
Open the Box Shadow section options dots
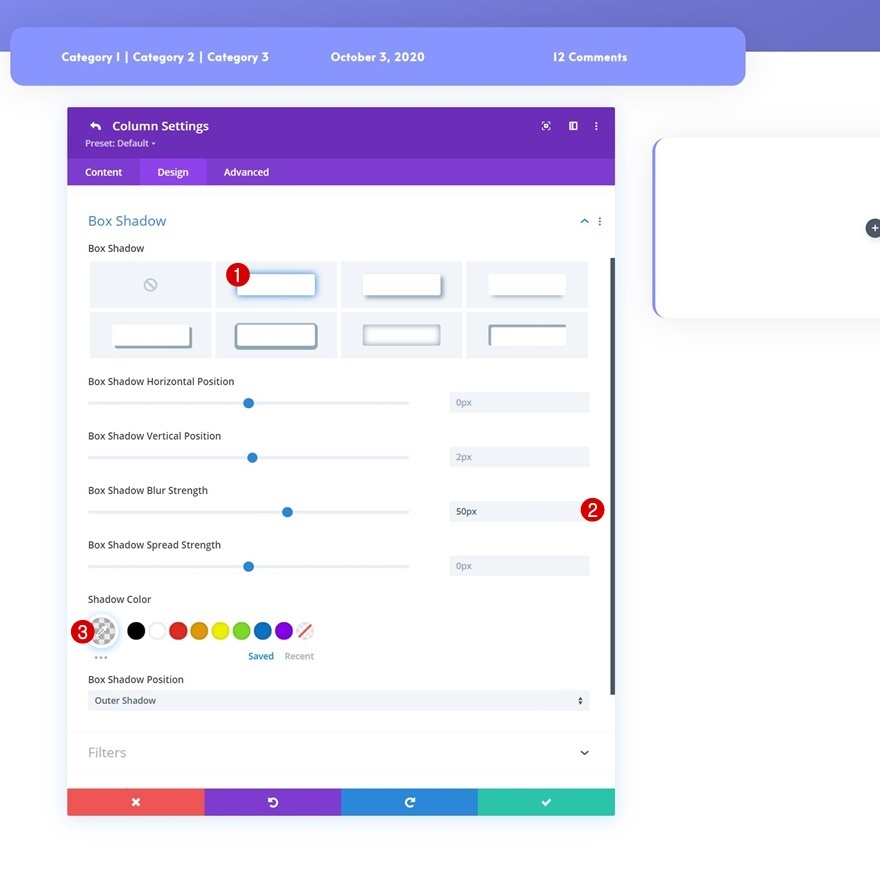click(x=600, y=221)
